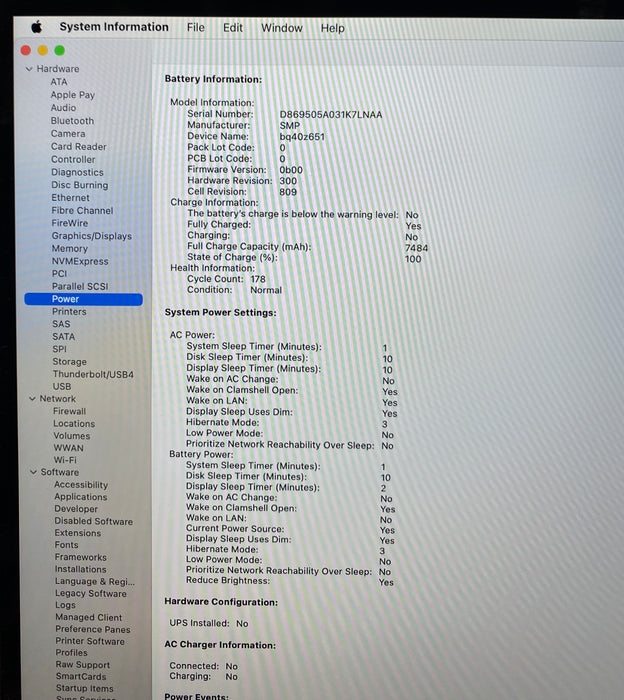
Task: Select Logs under Software
Action: pos(65,605)
